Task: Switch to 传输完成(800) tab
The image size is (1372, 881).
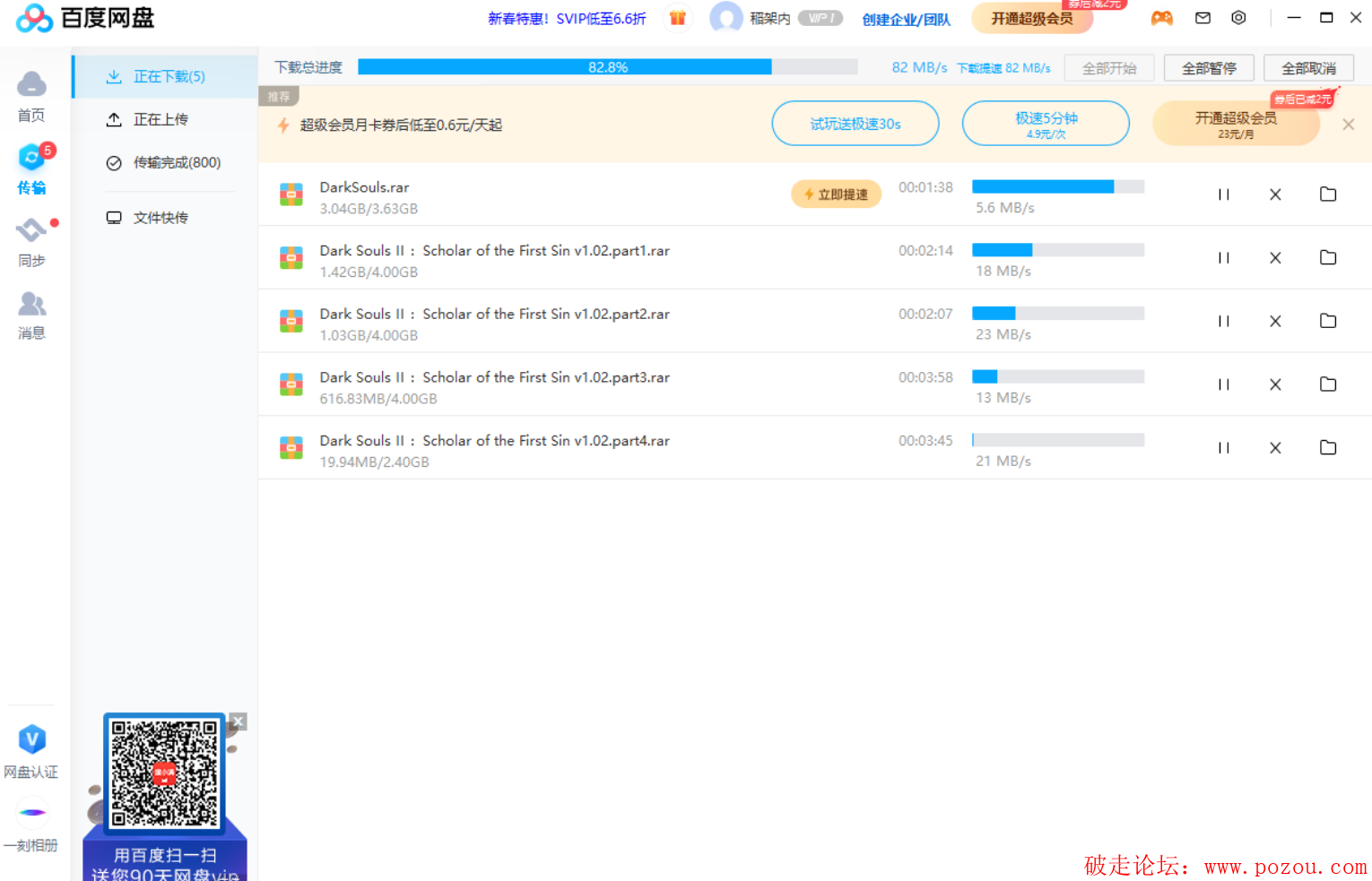Action: pyautogui.click(x=165, y=162)
